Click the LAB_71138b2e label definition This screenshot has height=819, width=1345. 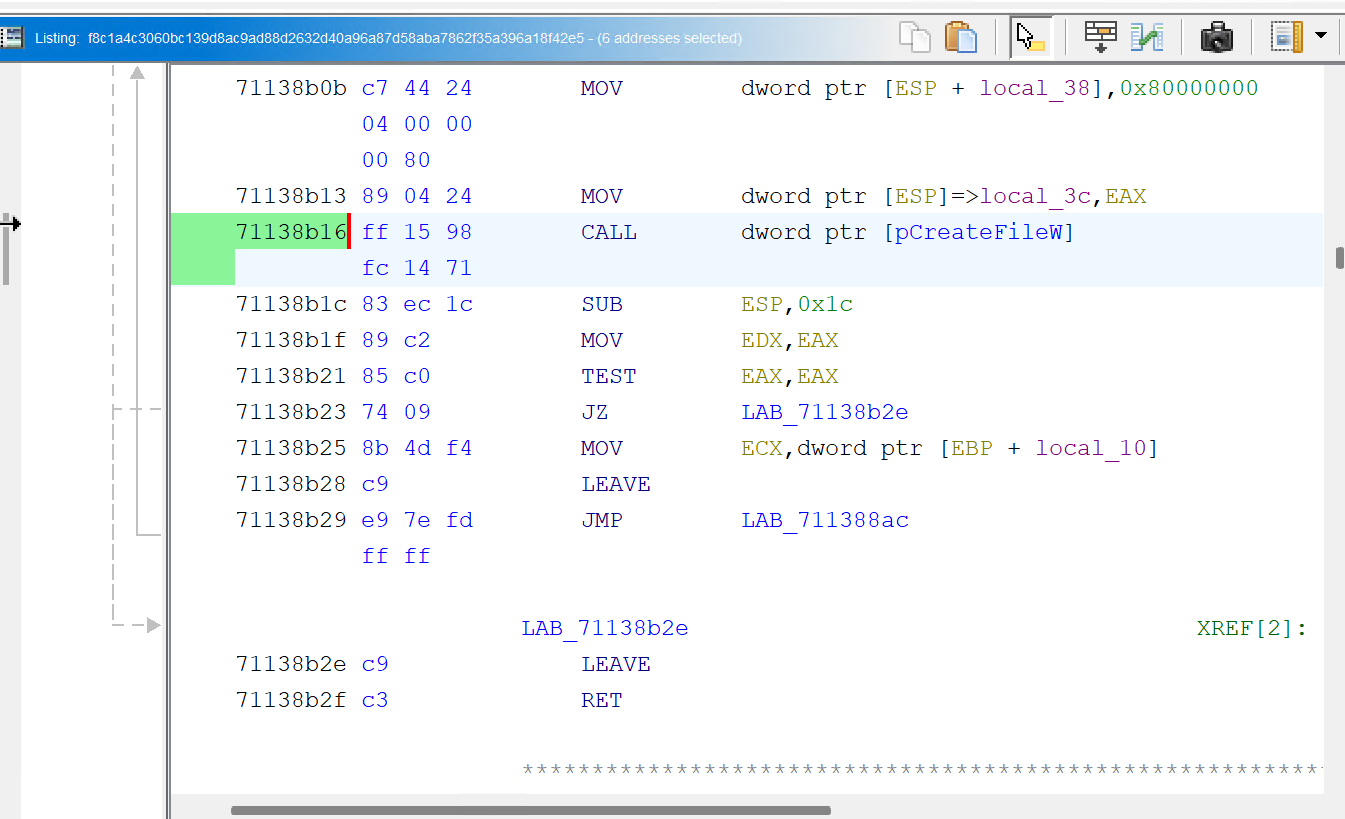click(604, 629)
